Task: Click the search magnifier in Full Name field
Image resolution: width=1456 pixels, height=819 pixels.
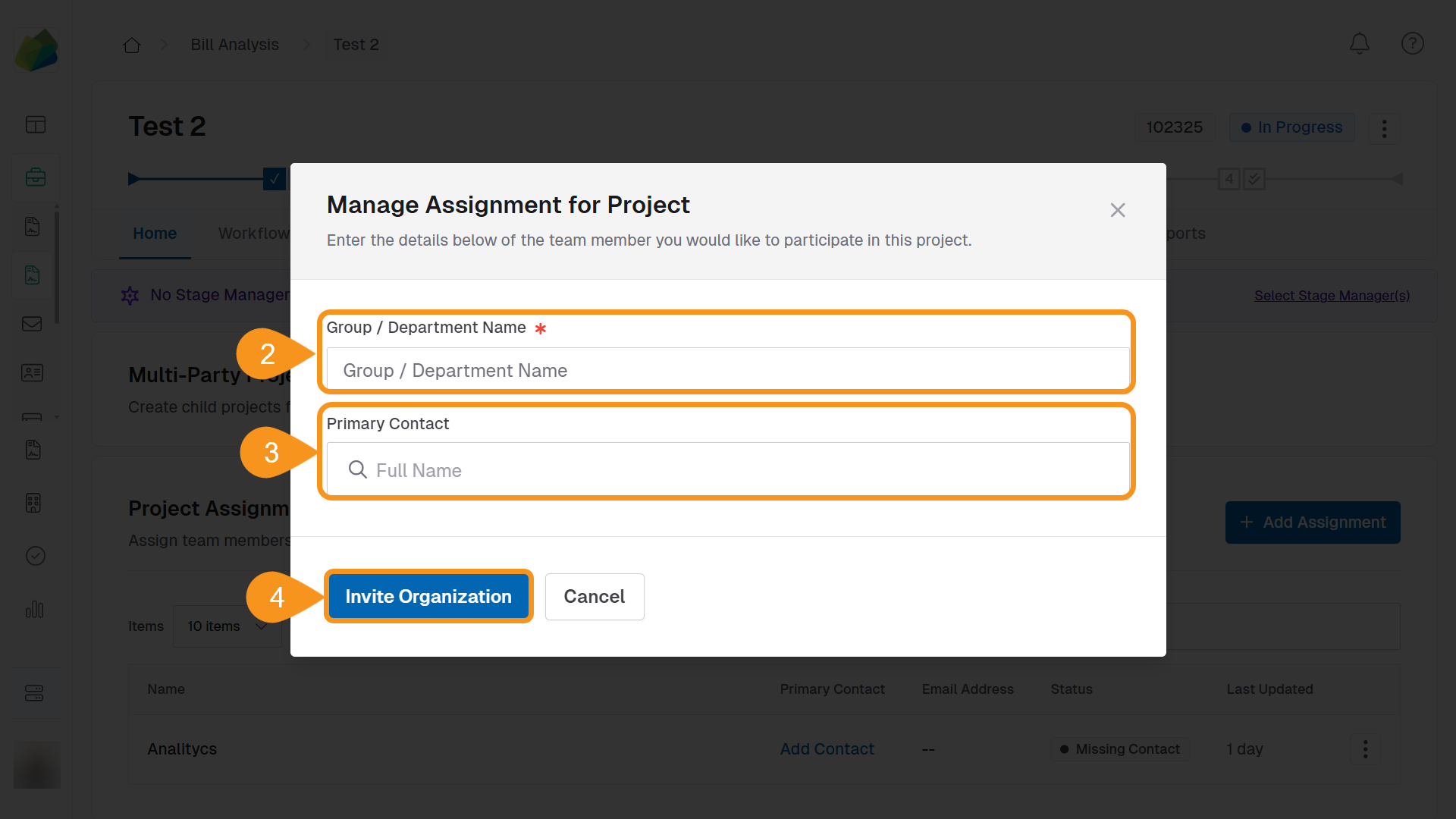Action: click(356, 470)
